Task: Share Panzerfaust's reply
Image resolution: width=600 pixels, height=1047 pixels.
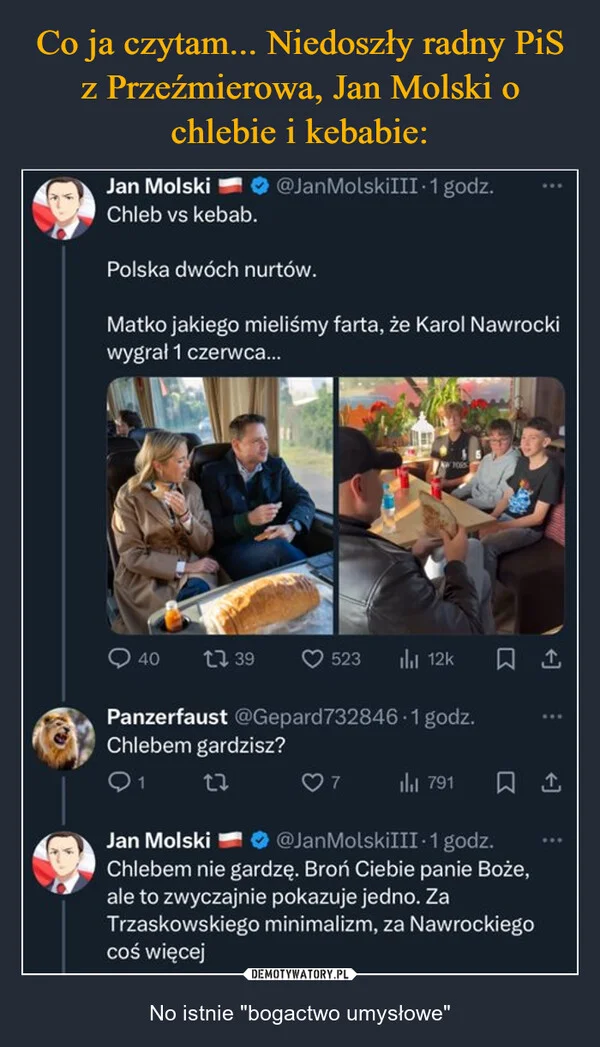Action: (551, 783)
